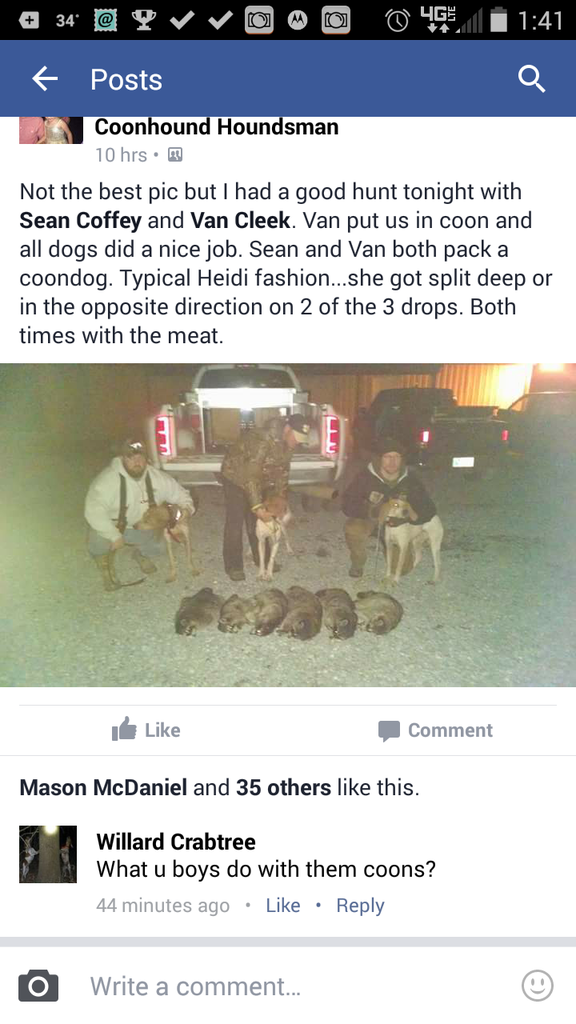The height and width of the screenshot is (1024, 576).
Task: Open Willard Crabtree's profile name
Action: [176, 841]
